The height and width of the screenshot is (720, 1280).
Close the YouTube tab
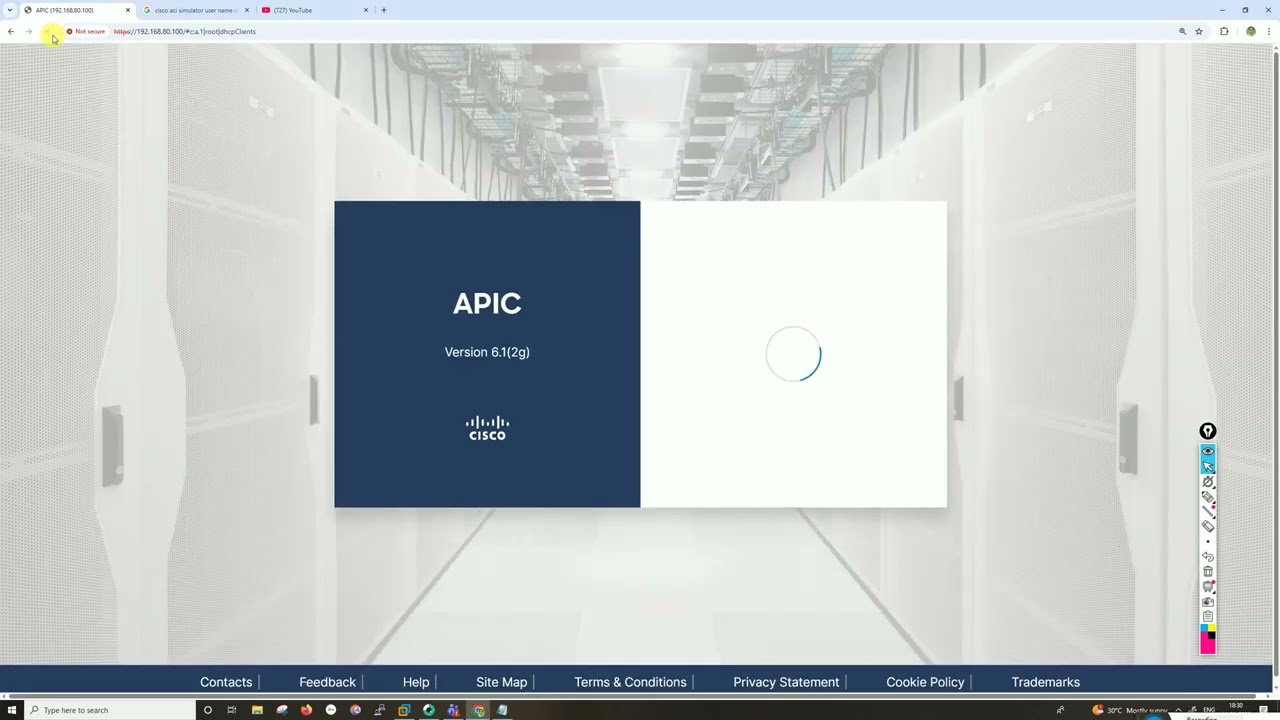[x=366, y=10]
